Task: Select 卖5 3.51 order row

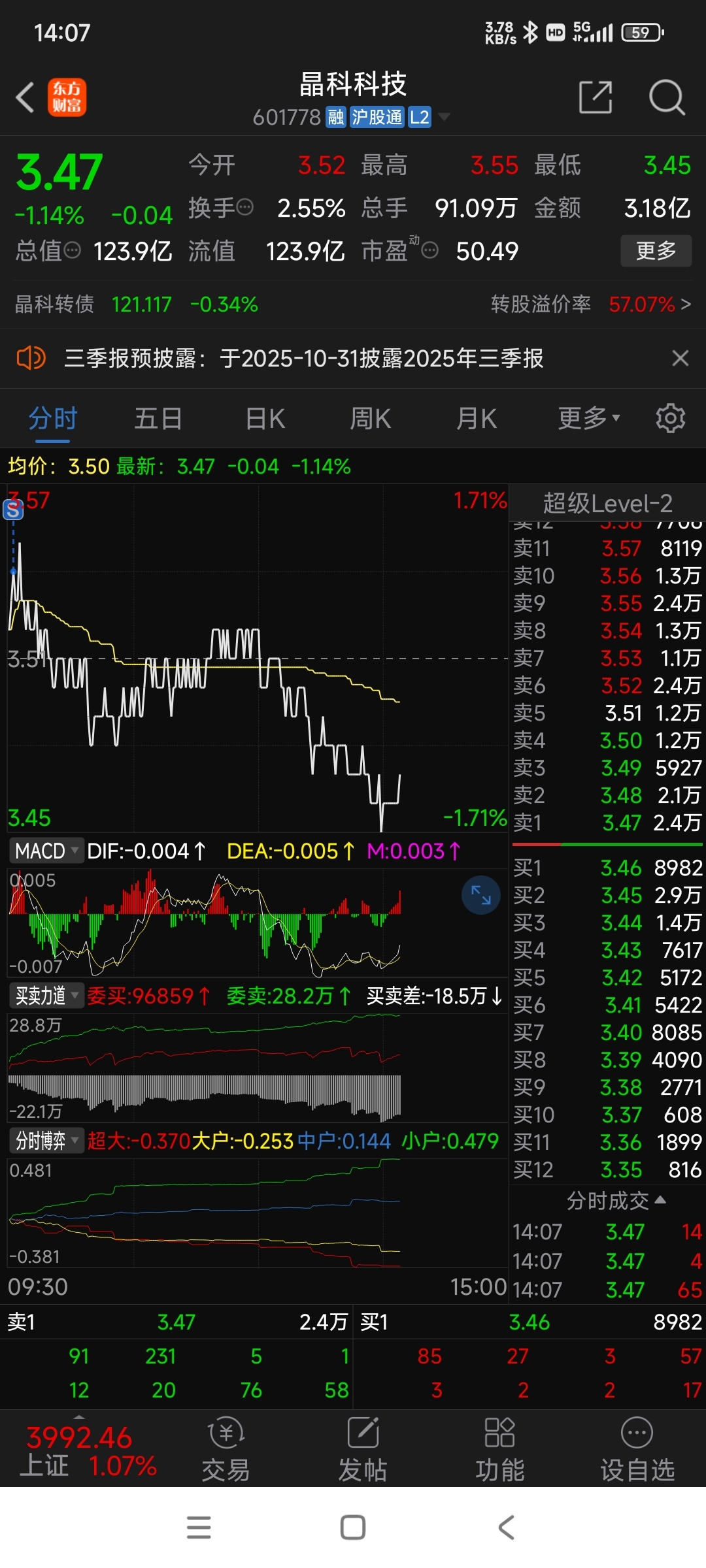Action: point(607,713)
